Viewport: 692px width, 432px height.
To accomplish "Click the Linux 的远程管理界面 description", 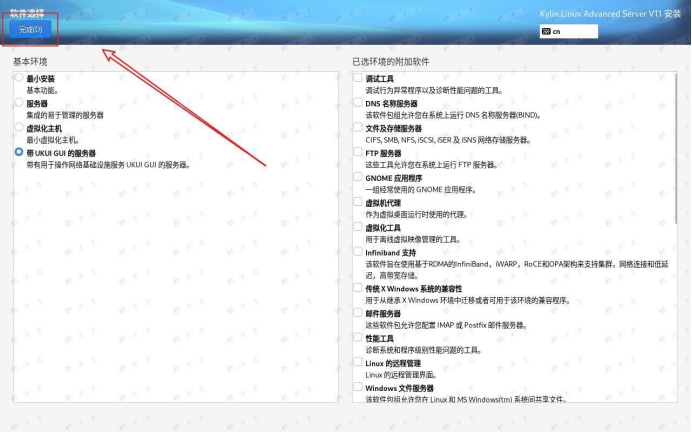I will pos(401,375).
